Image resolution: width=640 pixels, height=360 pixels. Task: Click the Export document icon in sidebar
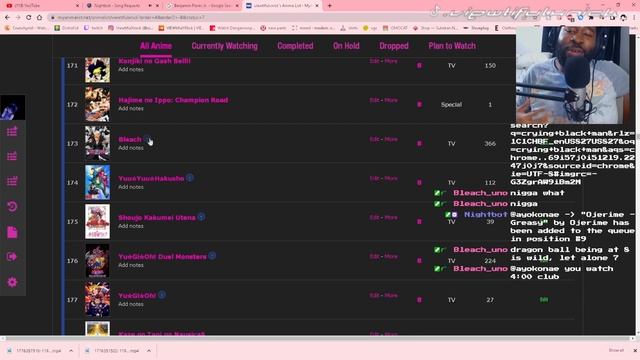point(12,232)
